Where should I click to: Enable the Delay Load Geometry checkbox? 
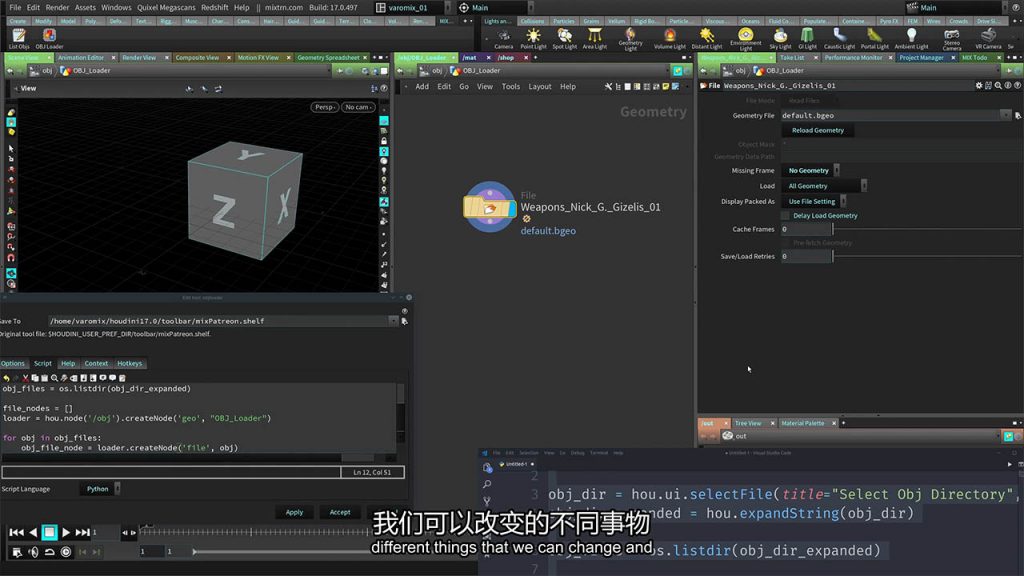pos(786,215)
